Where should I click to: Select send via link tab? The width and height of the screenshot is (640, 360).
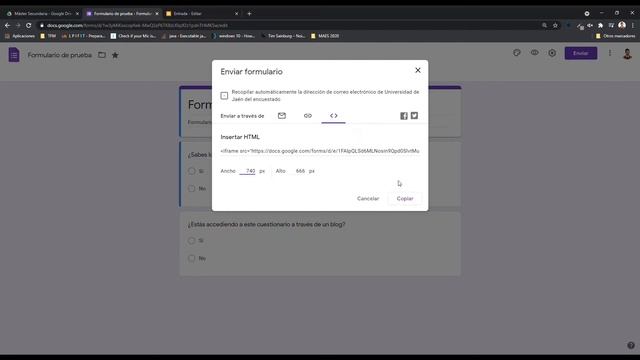click(308, 116)
